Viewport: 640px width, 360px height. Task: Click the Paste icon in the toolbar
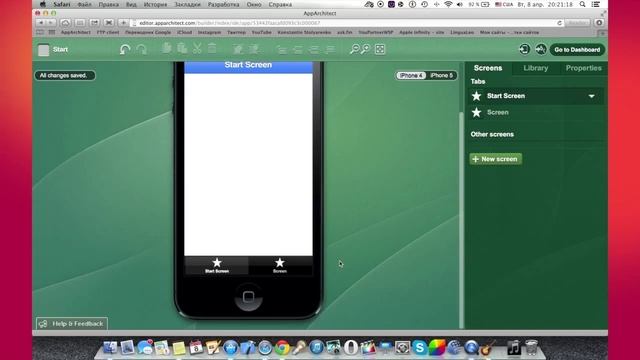pos(182,48)
